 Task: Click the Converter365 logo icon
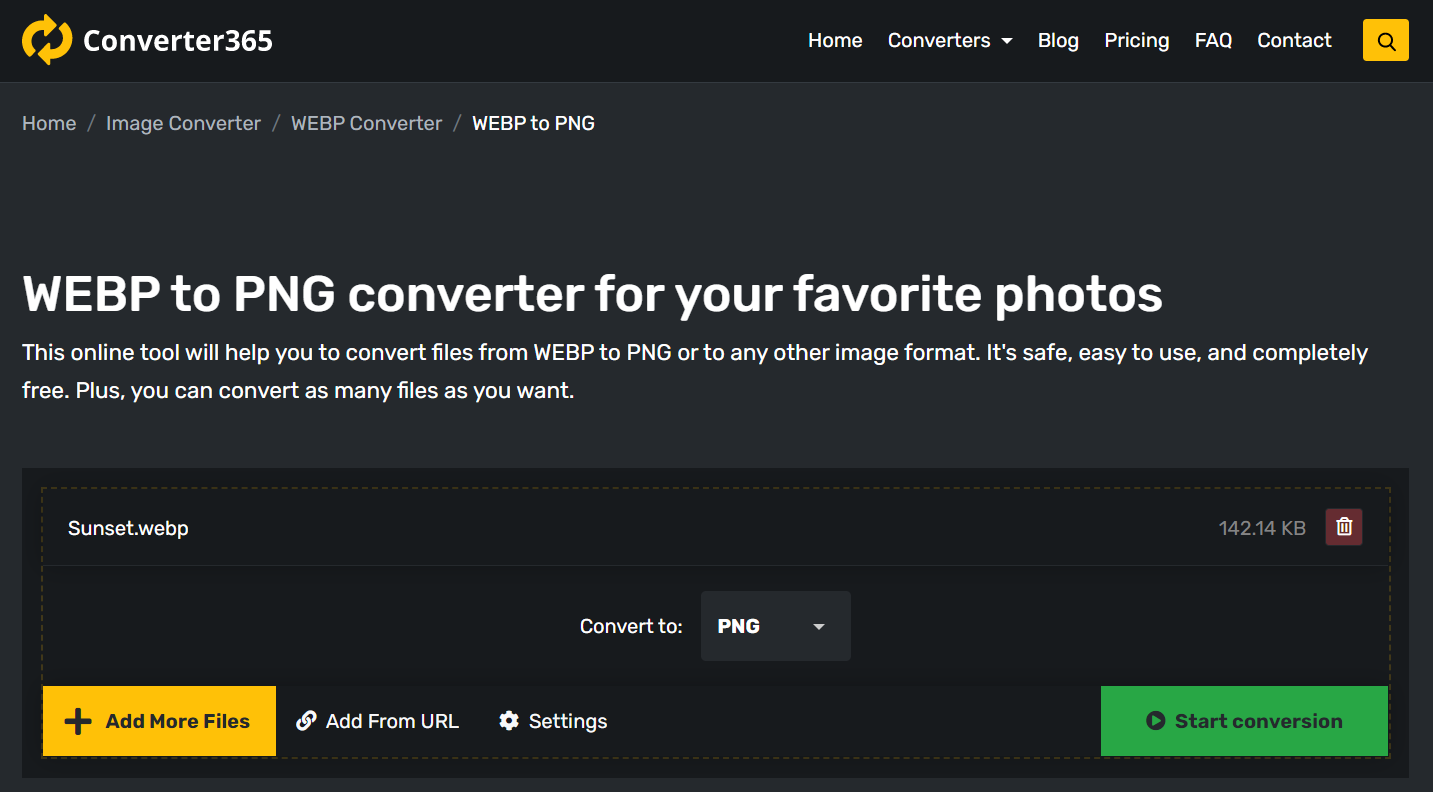coord(47,40)
